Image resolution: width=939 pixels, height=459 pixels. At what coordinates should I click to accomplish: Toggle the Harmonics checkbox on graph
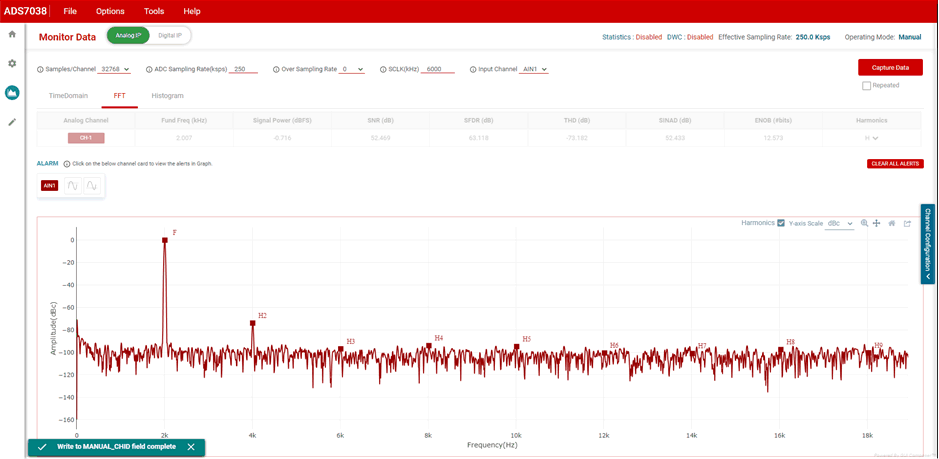781,223
